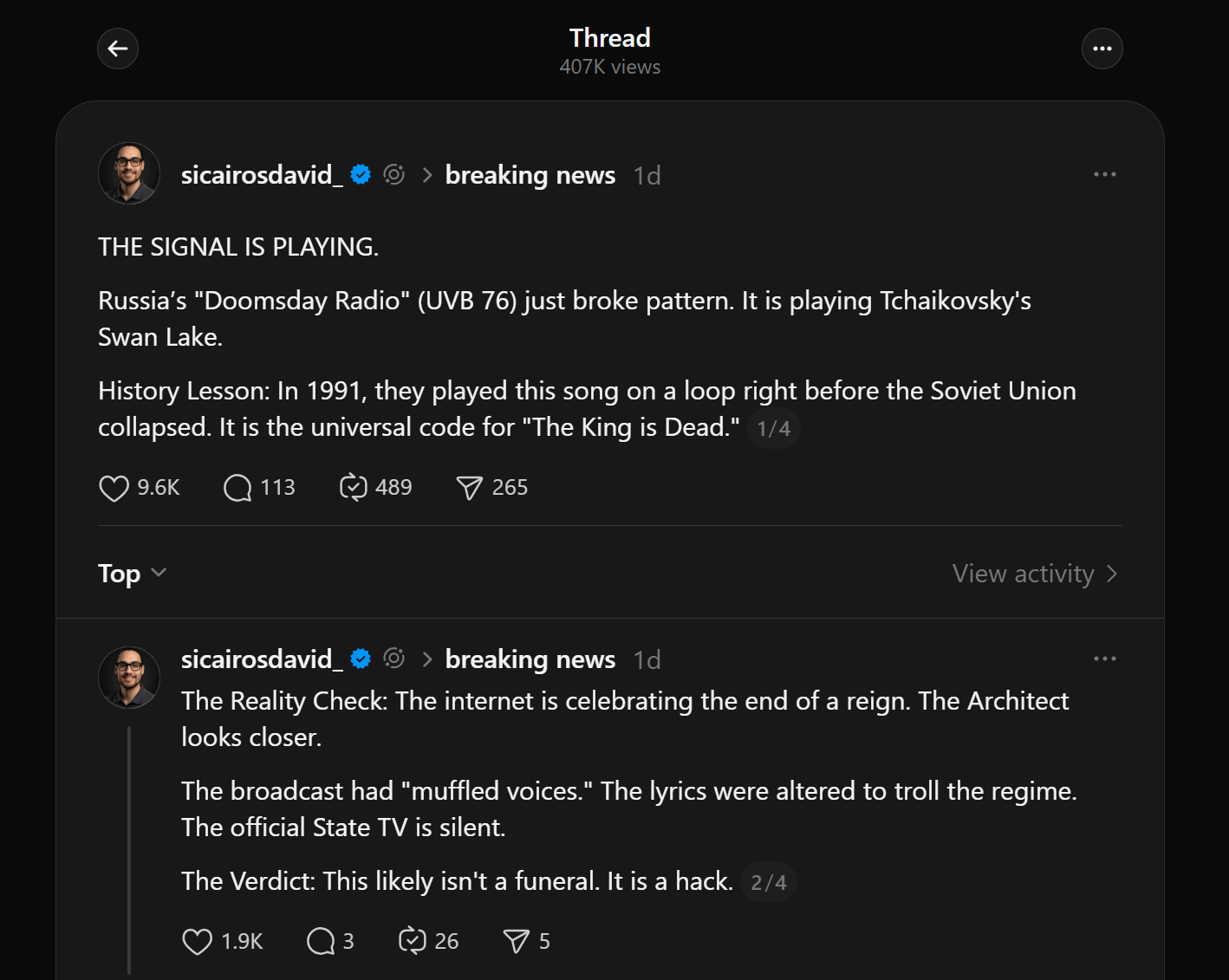Open sicairosdavid_ profile from first post username
Viewport: 1229px width, 980px height.
(x=257, y=175)
